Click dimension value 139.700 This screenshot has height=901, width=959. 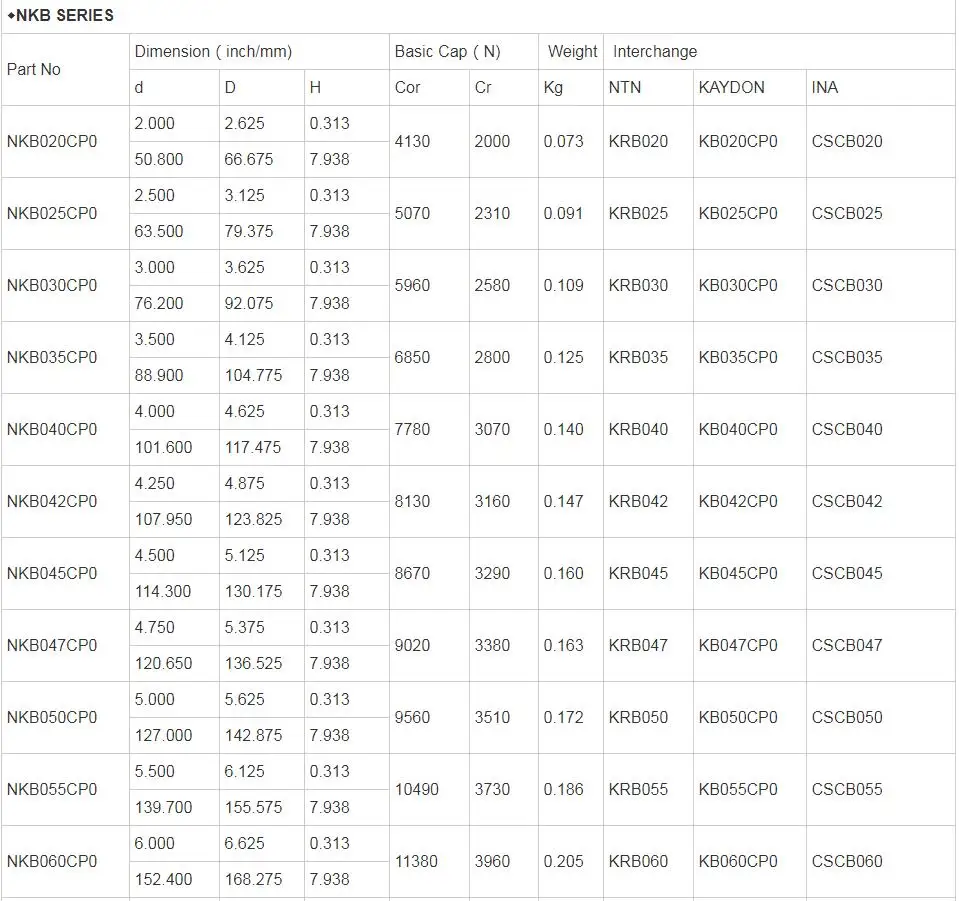(x=163, y=808)
